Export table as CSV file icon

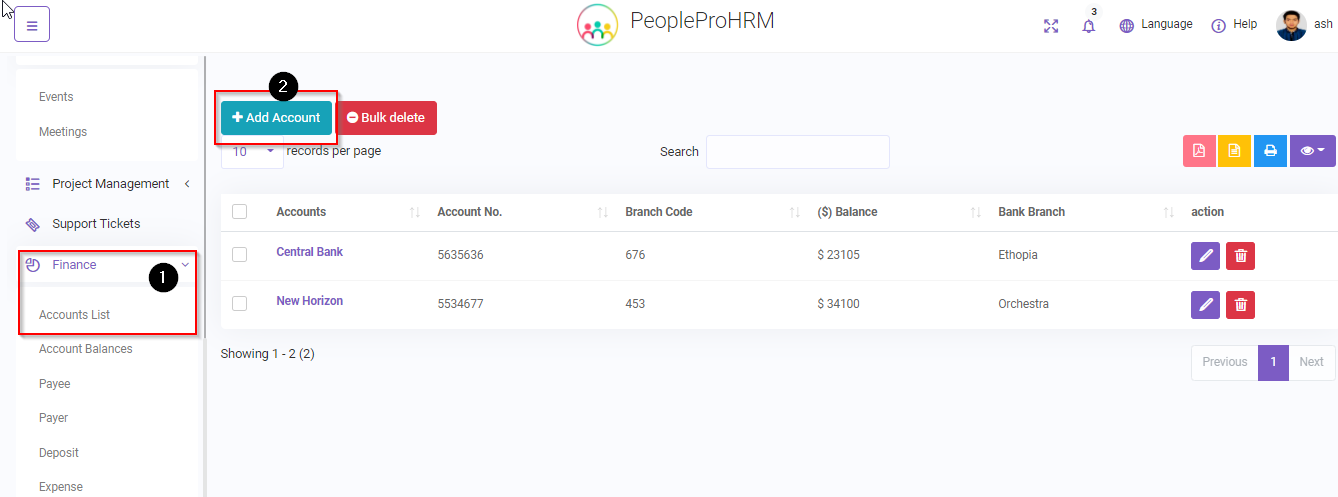(1234, 151)
